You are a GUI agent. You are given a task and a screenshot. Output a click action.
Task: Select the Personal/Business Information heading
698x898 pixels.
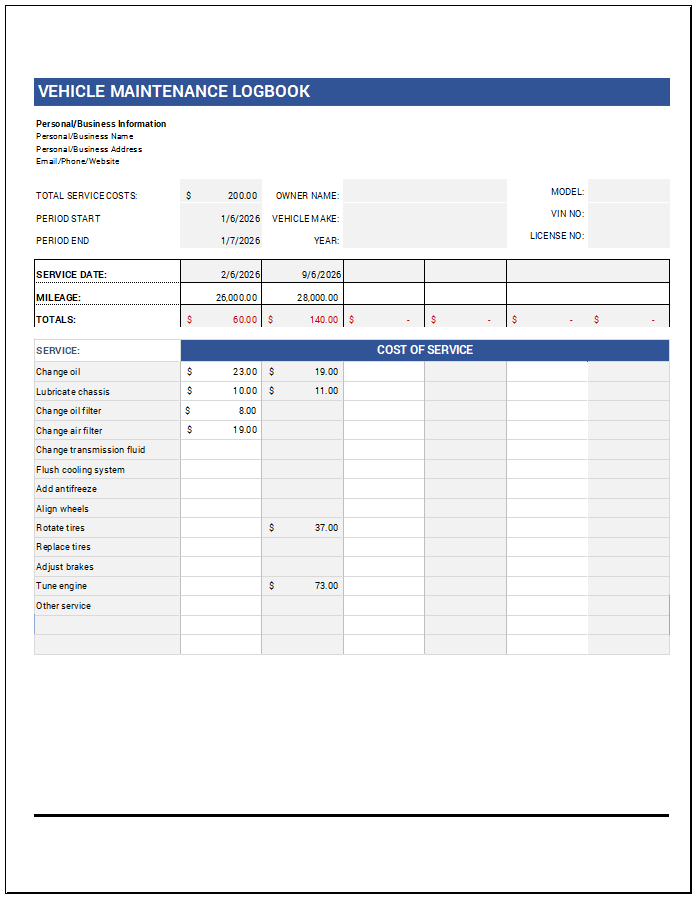[x=101, y=124]
